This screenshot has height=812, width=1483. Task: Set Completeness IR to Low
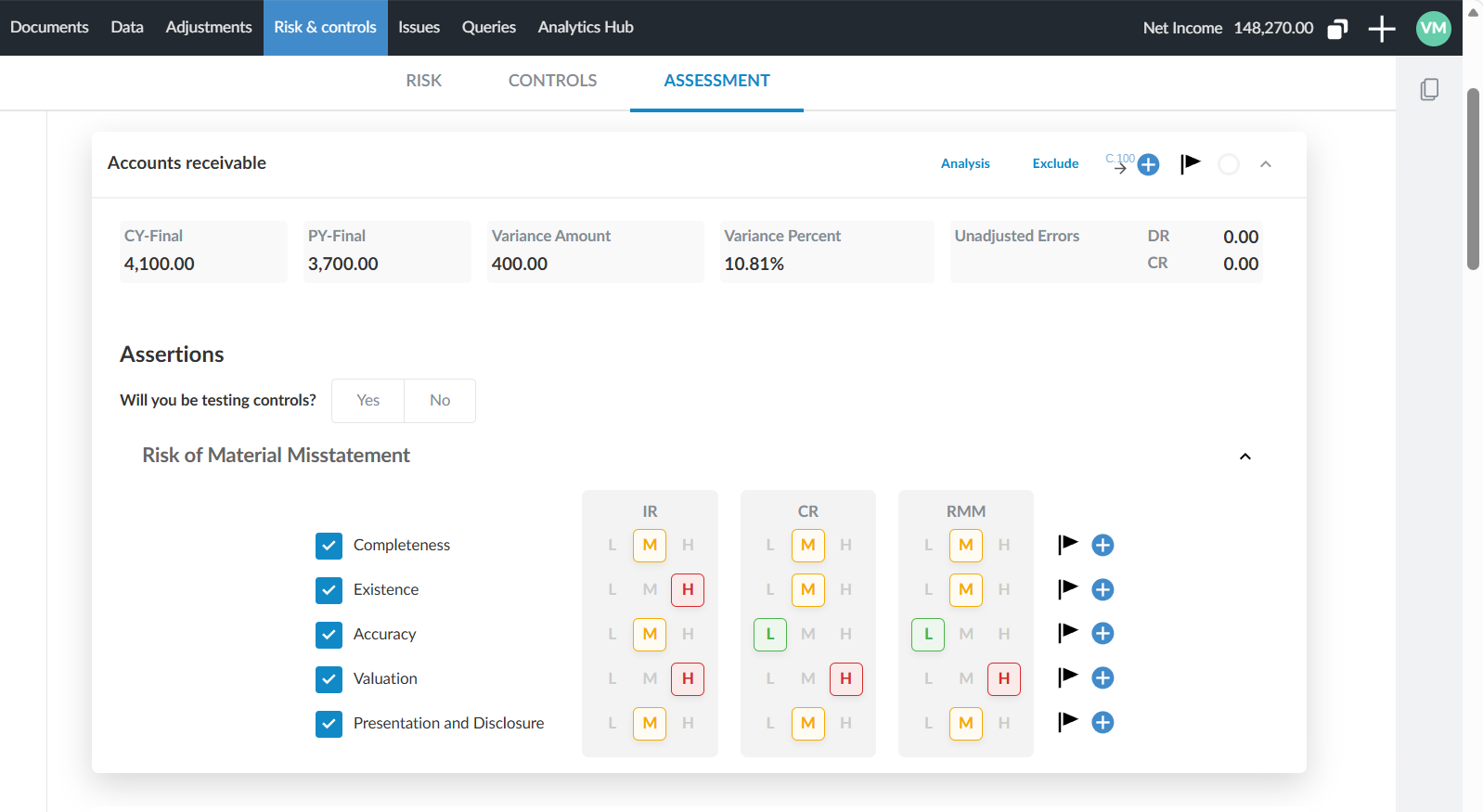[x=613, y=546]
